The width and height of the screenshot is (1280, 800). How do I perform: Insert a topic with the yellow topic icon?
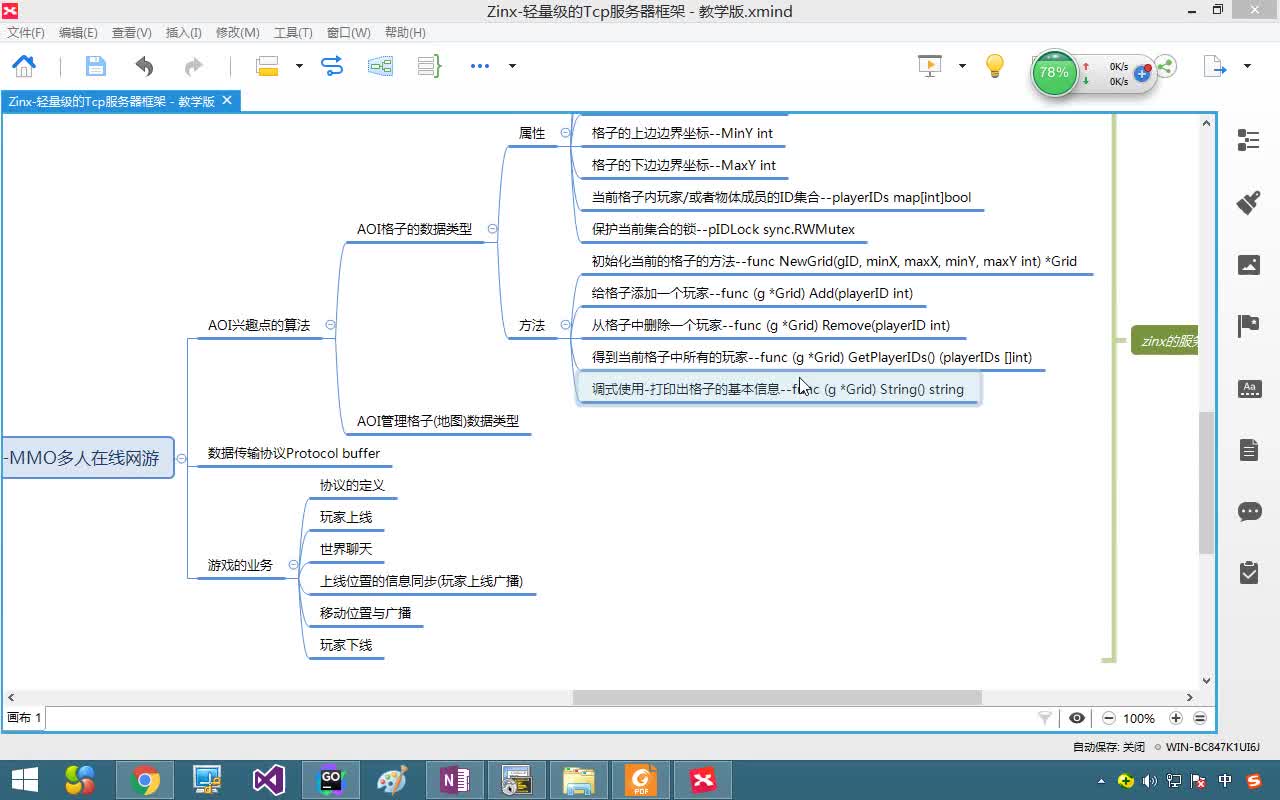click(x=267, y=66)
